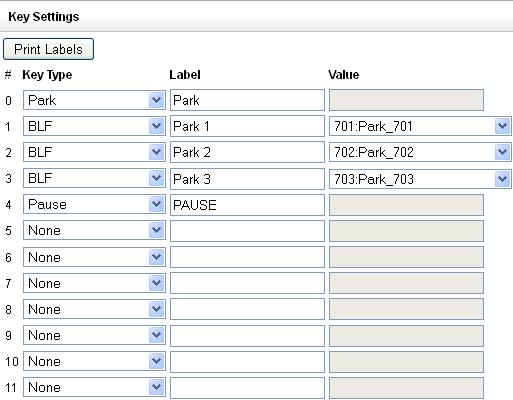513x400 pixels.
Task: Click the Key Type column header
Action: click(x=47, y=75)
